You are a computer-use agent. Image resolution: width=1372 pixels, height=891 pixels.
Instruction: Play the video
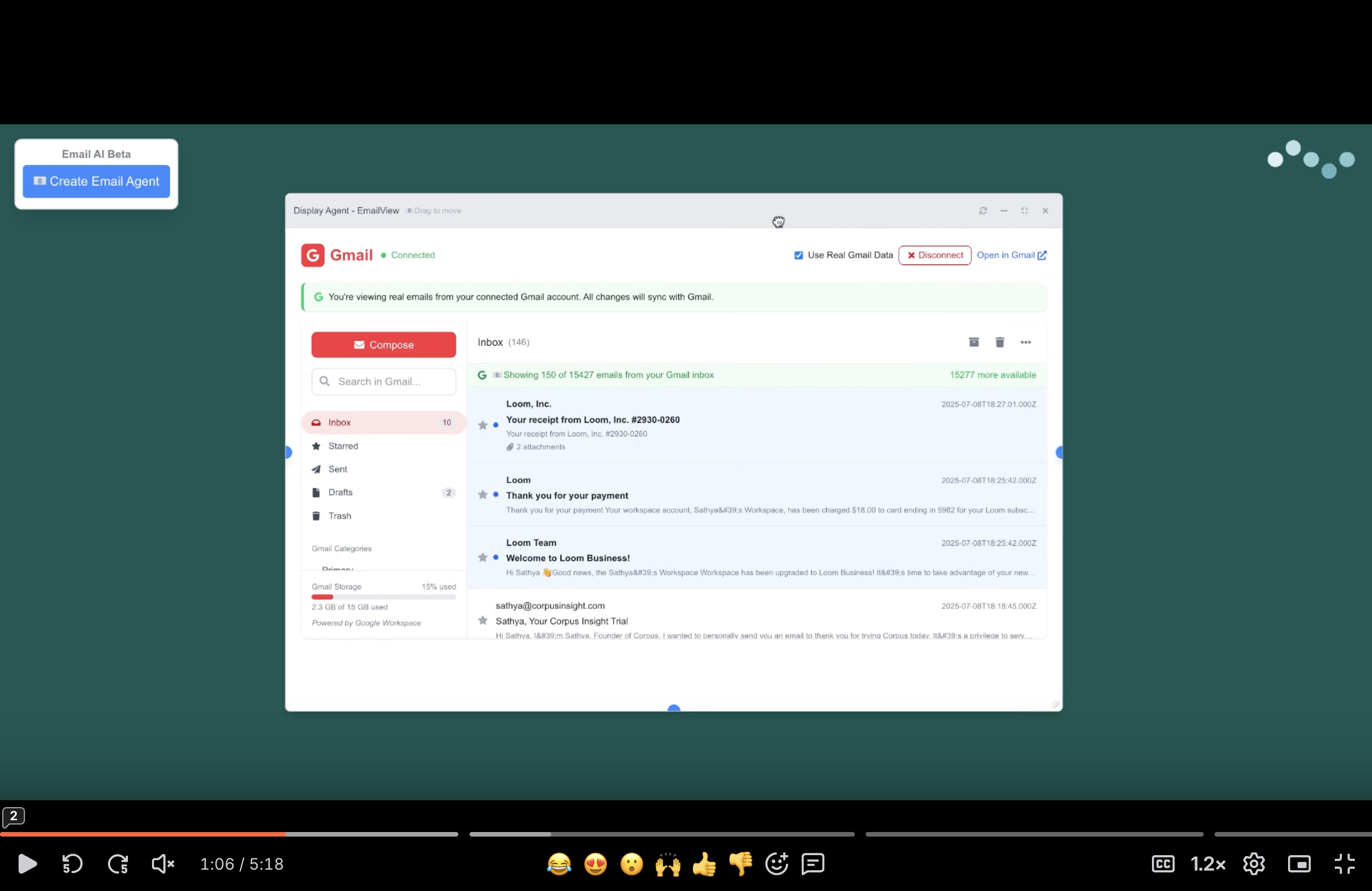point(27,864)
